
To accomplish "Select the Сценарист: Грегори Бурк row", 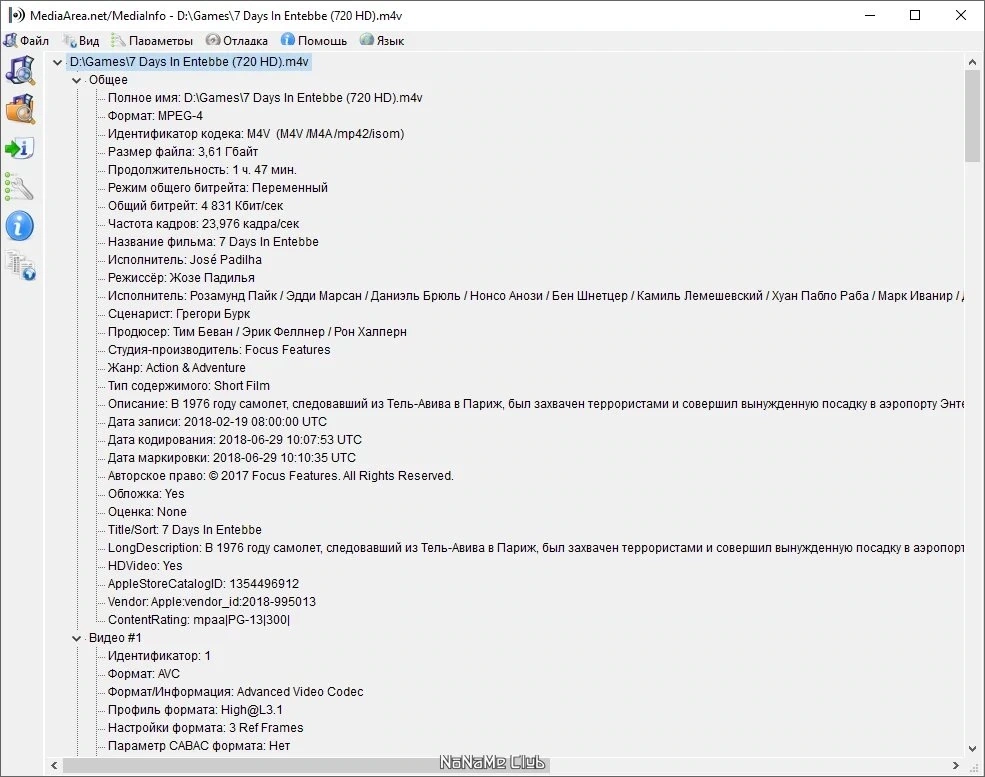I will click(179, 314).
